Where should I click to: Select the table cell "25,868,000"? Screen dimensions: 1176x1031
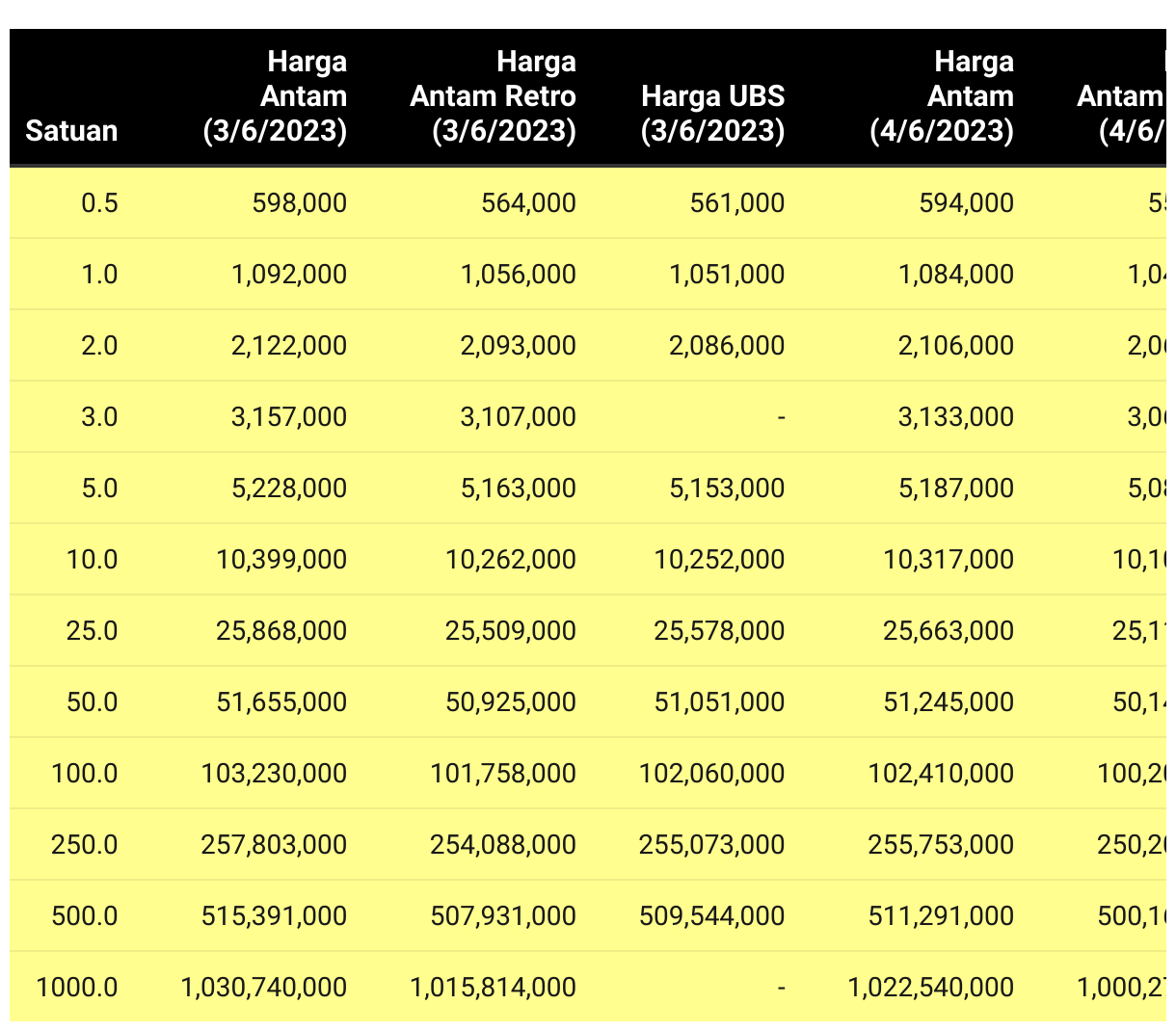282,630
